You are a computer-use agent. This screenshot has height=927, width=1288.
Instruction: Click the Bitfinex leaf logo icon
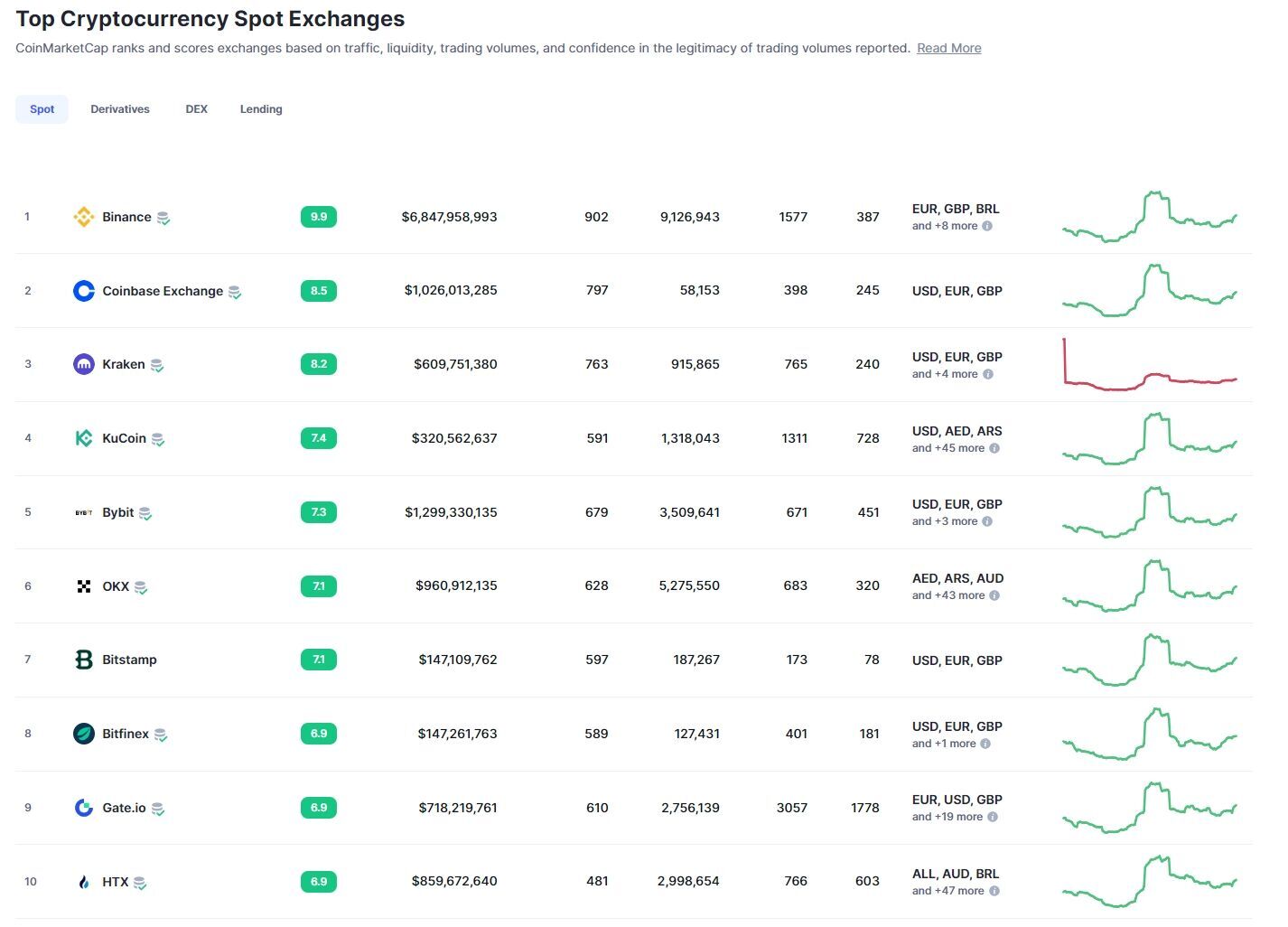click(x=83, y=734)
